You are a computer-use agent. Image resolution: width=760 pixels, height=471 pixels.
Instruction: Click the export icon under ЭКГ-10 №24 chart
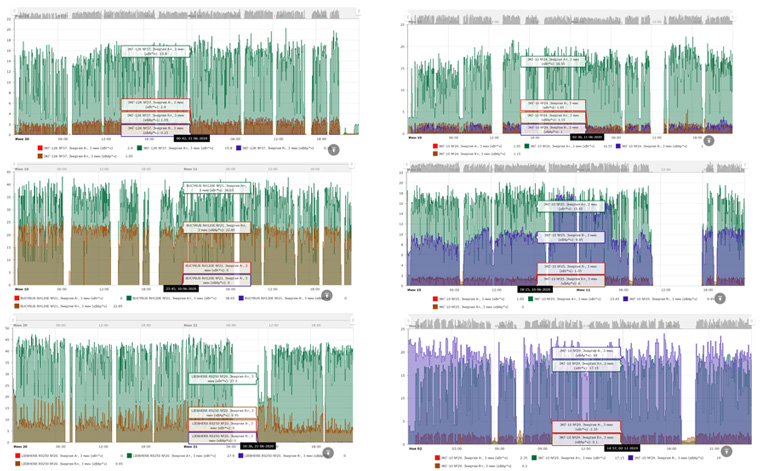(x=708, y=141)
